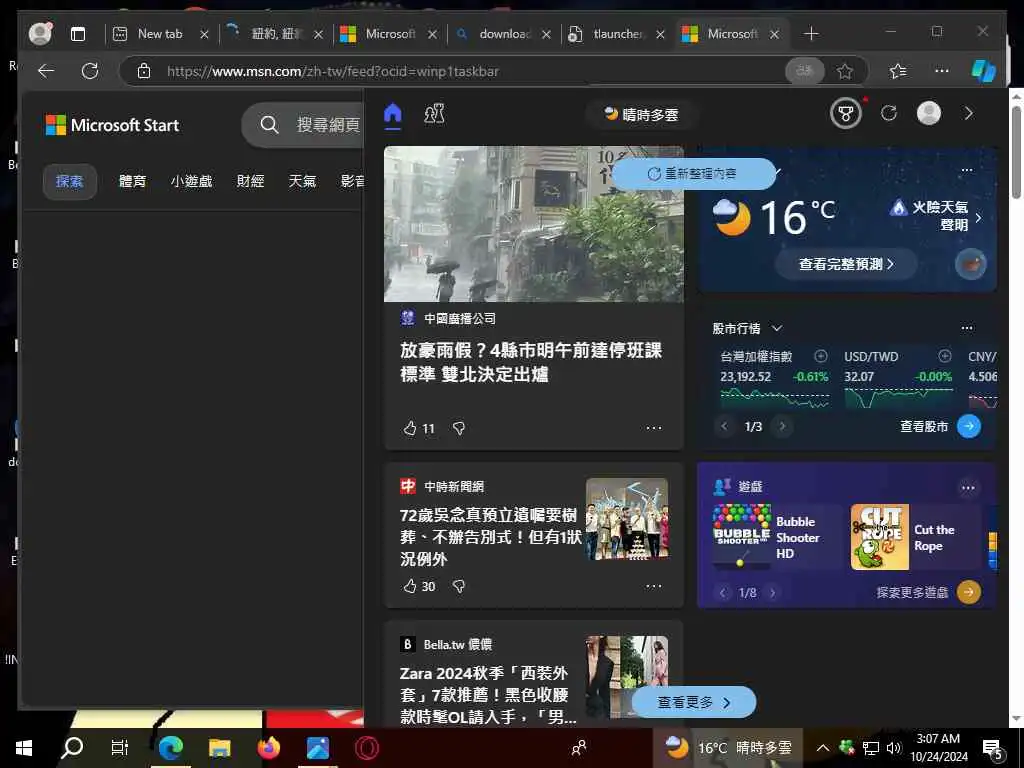Open the 火險天氣聲明 alert chevron
The height and width of the screenshot is (768, 1024).
[x=978, y=218]
